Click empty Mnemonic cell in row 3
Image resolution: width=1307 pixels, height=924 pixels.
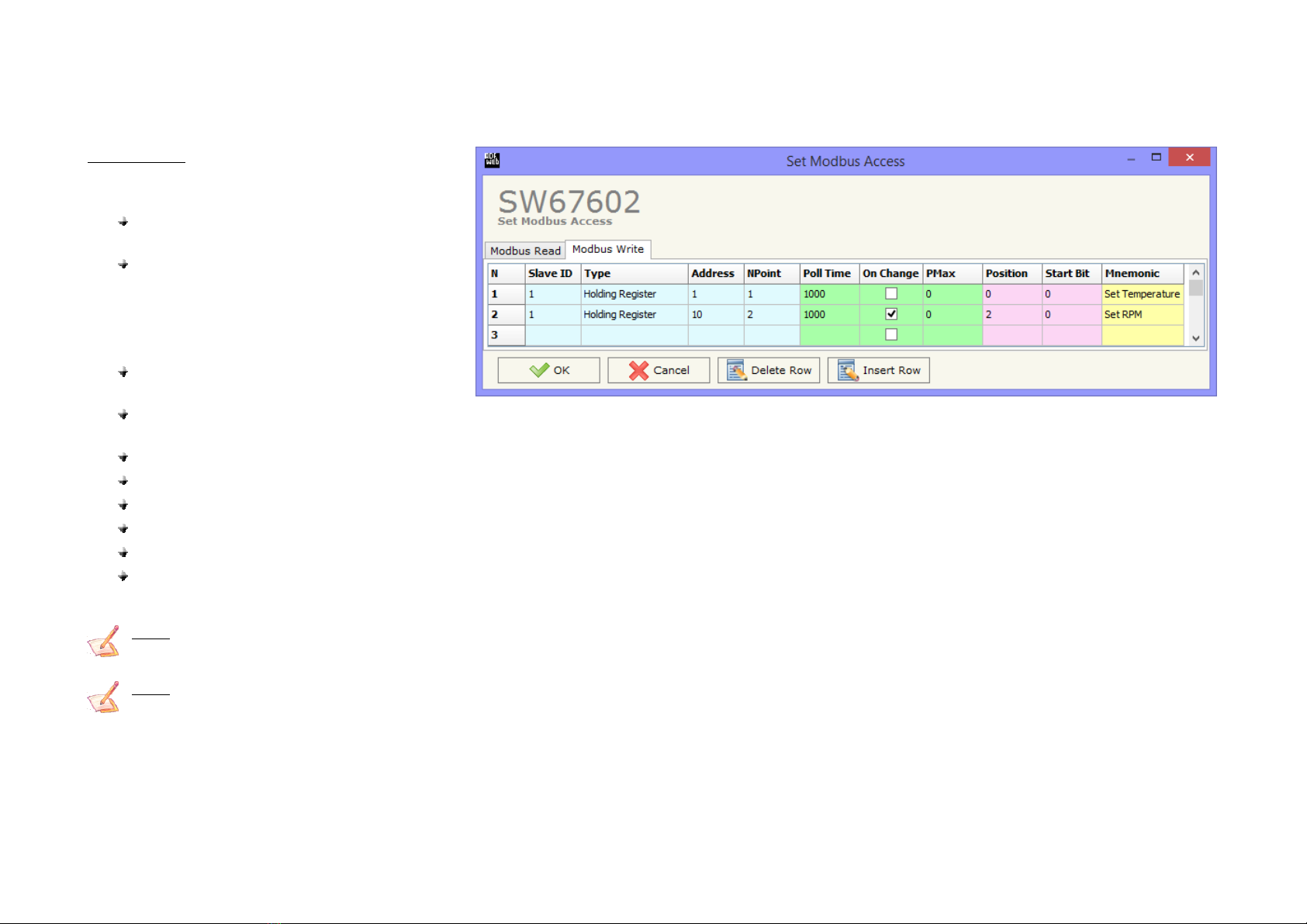click(x=1143, y=334)
